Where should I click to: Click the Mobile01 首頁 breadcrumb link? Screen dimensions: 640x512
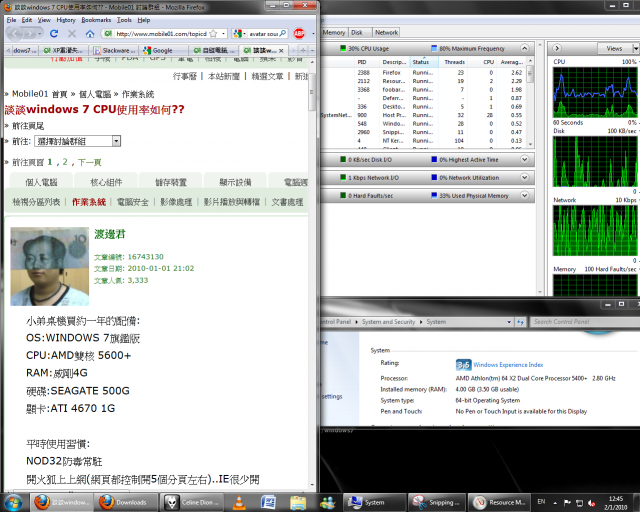(40, 94)
